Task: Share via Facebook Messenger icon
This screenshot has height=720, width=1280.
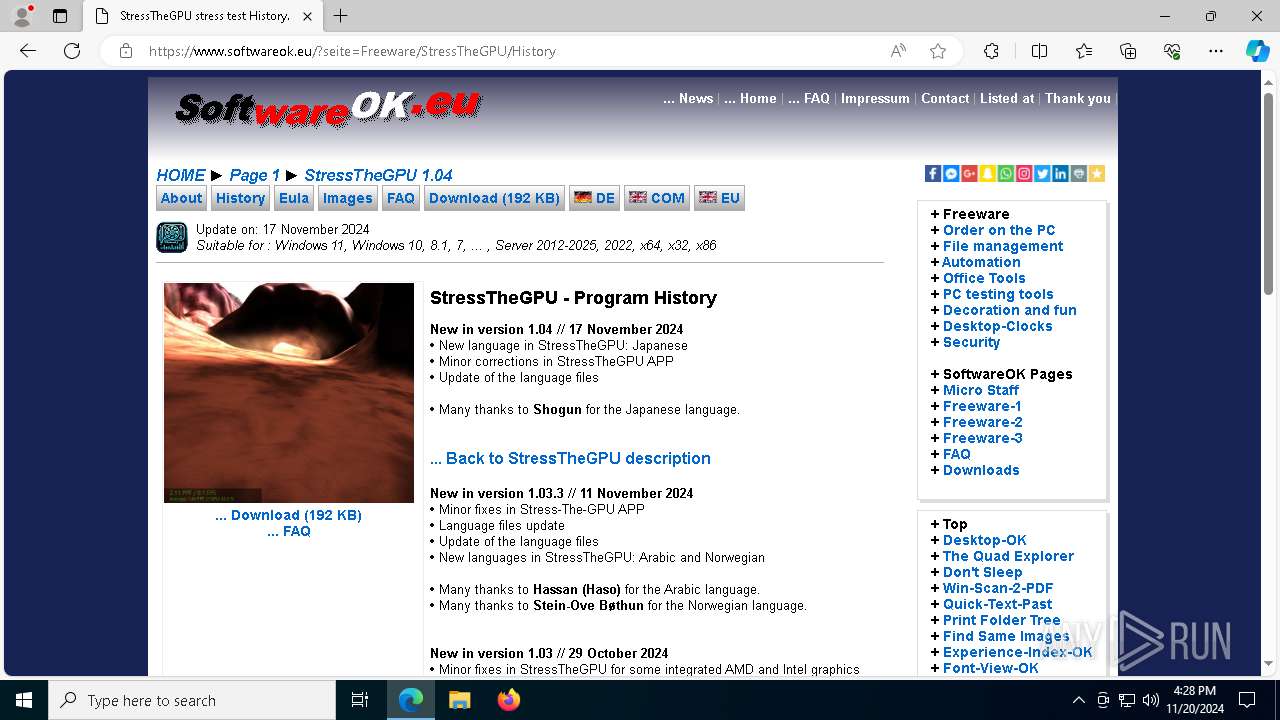Action: point(951,174)
